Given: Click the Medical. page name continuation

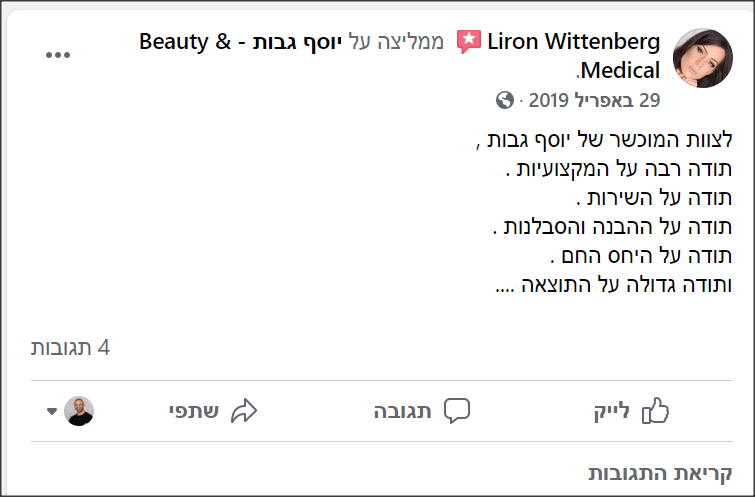Looking at the screenshot, I should coord(618,71).
